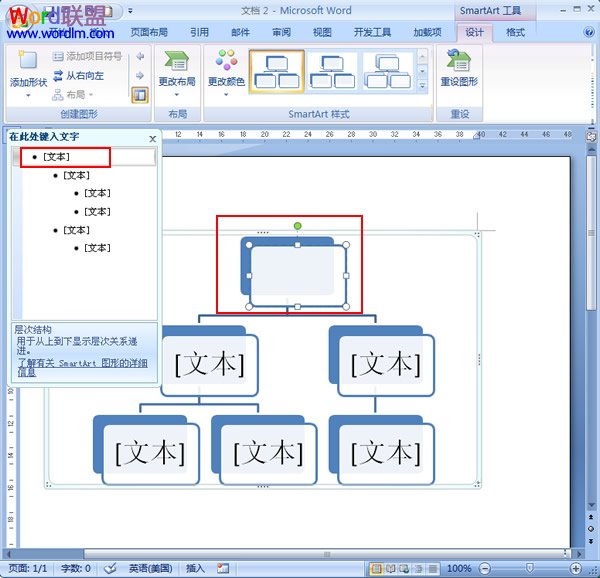Switch to the 审阅 tab
600x578 pixels.
(x=281, y=33)
